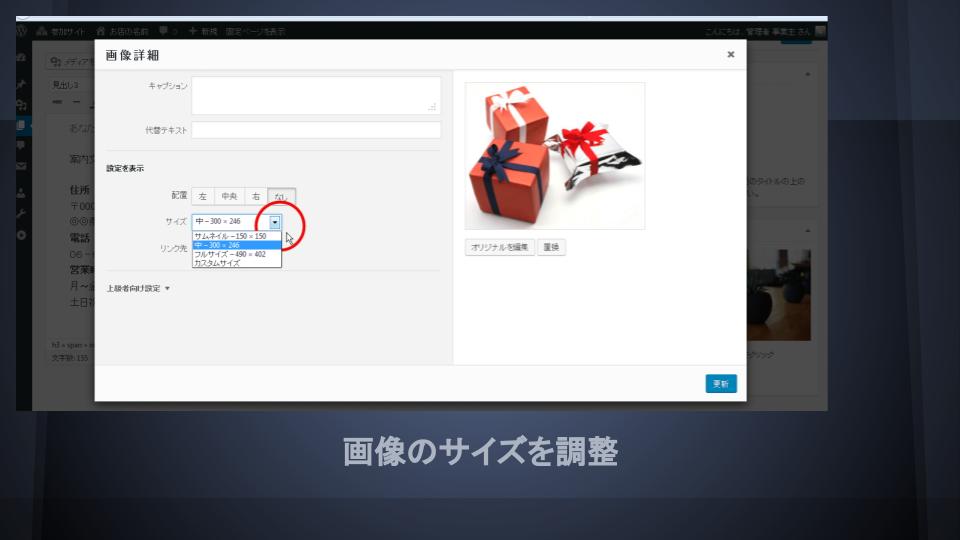The width and height of the screenshot is (960, 540).
Task: Expand the 上級者向け設定 section
Action: [138, 288]
